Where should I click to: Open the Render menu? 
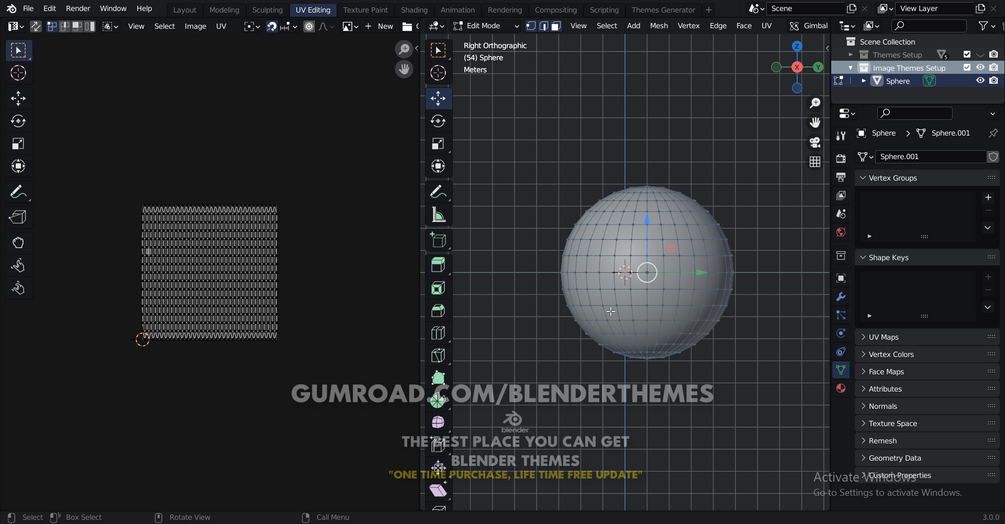(x=78, y=8)
